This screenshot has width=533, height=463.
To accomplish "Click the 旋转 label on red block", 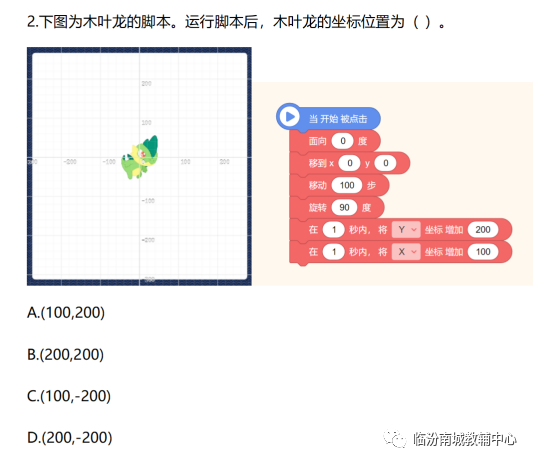I will pyautogui.click(x=317, y=207).
